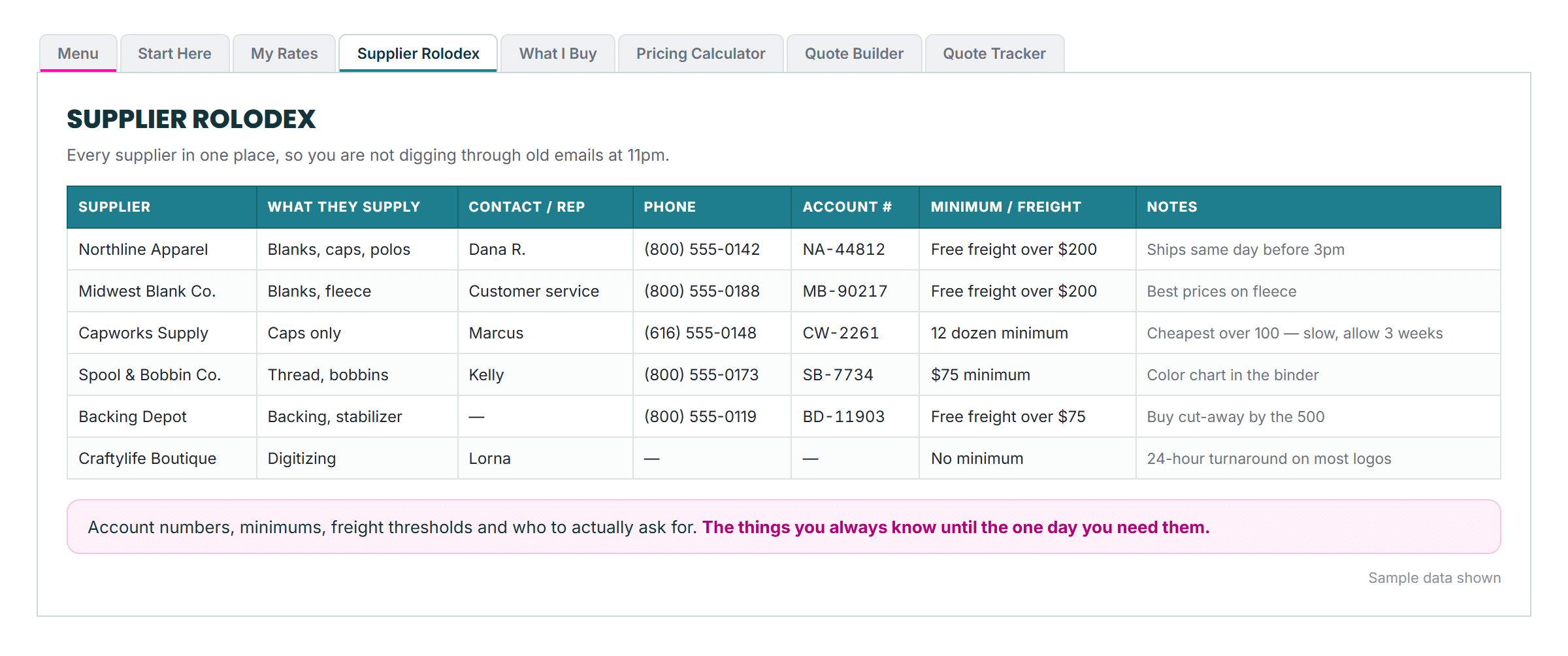Click Midwest Blank's Free freight over $200 cell

tap(1028, 291)
